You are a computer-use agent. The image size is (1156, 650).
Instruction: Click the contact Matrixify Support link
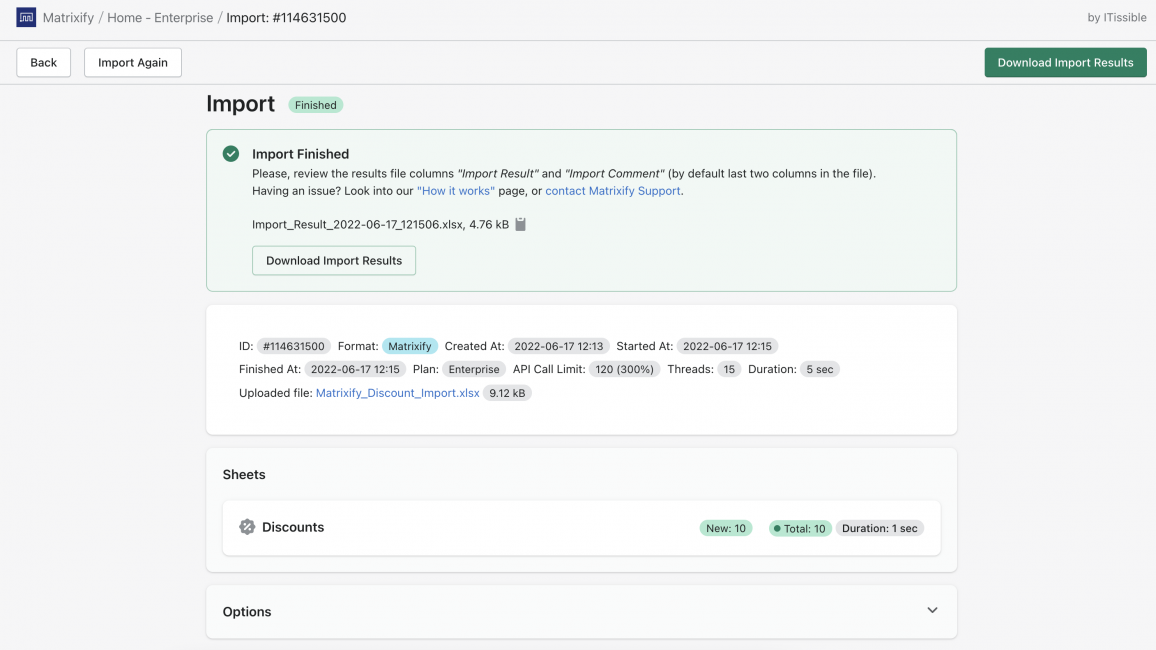(613, 190)
